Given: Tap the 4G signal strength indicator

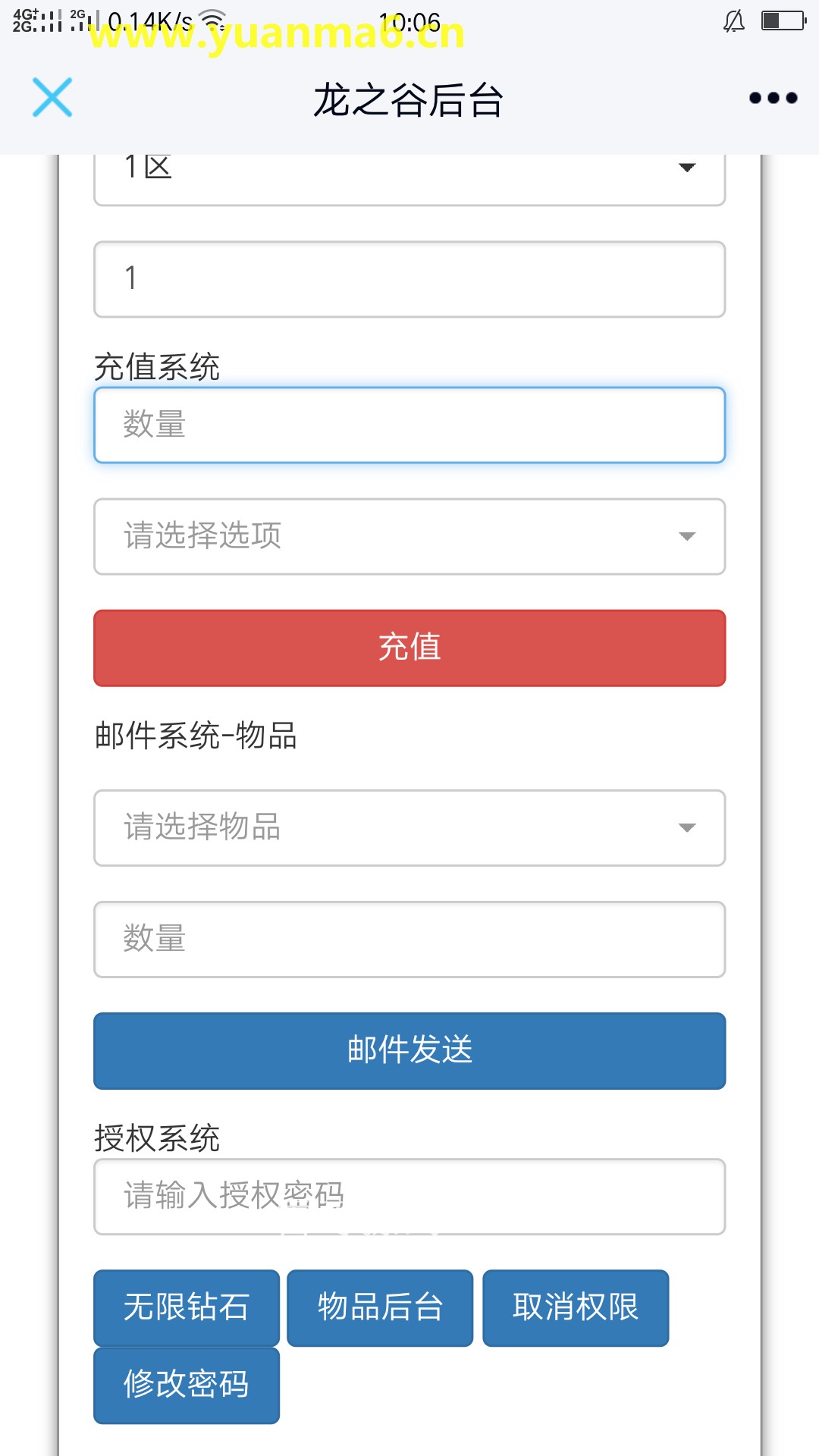Looking at the screenshot, I should pos(36,20).
